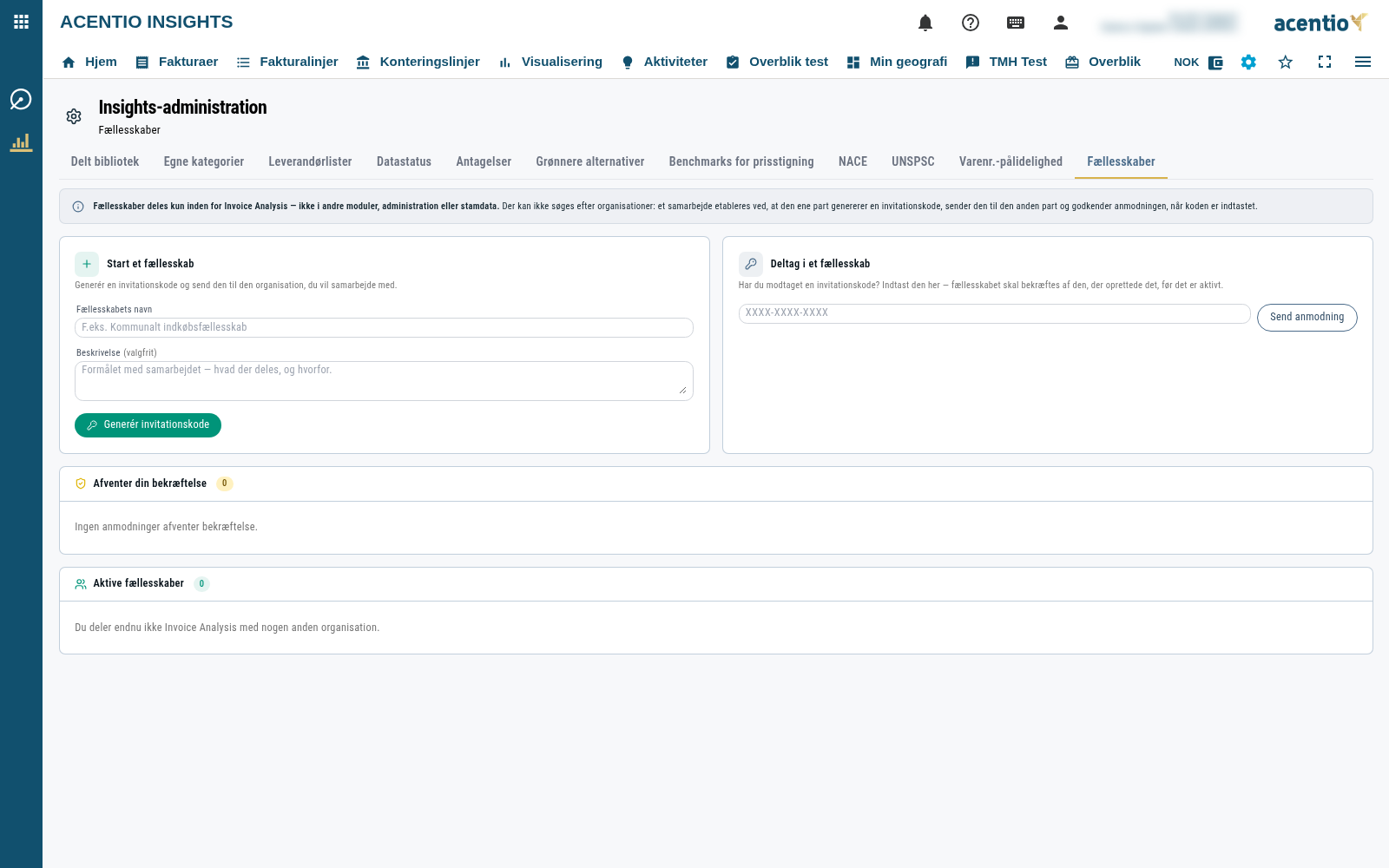Screen dimensions: 1389x868
Task: Click the info icon in the notice banner
Action: coord(78,207)
